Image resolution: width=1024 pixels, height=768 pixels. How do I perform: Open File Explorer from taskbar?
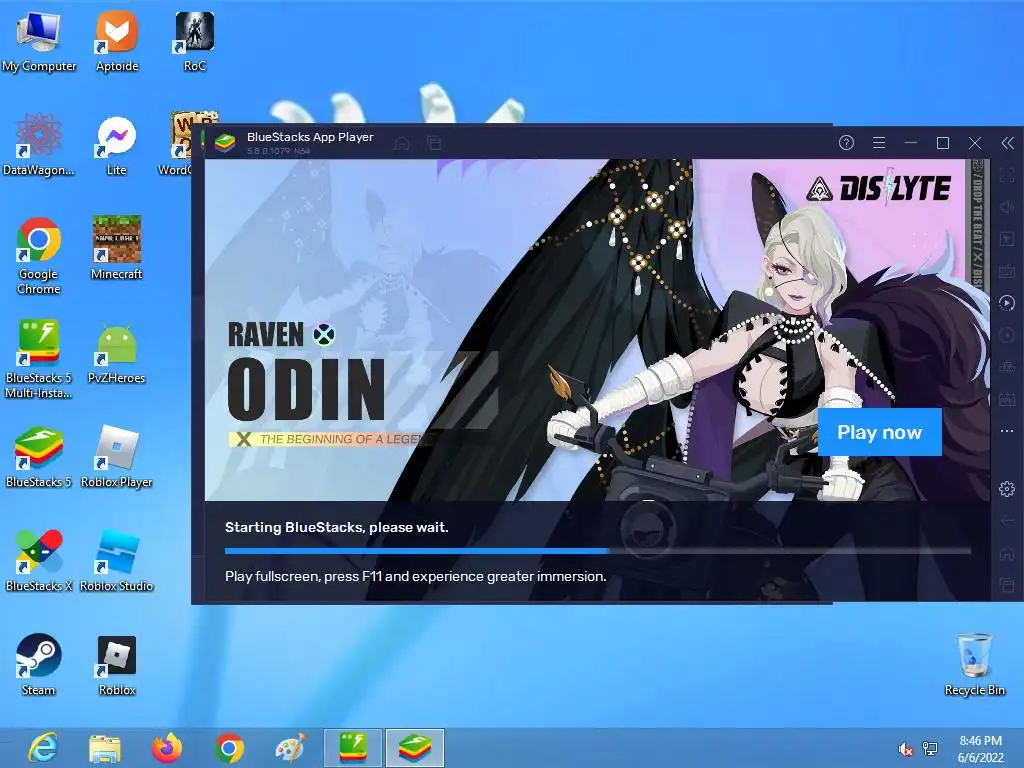(x=104, y=748)
